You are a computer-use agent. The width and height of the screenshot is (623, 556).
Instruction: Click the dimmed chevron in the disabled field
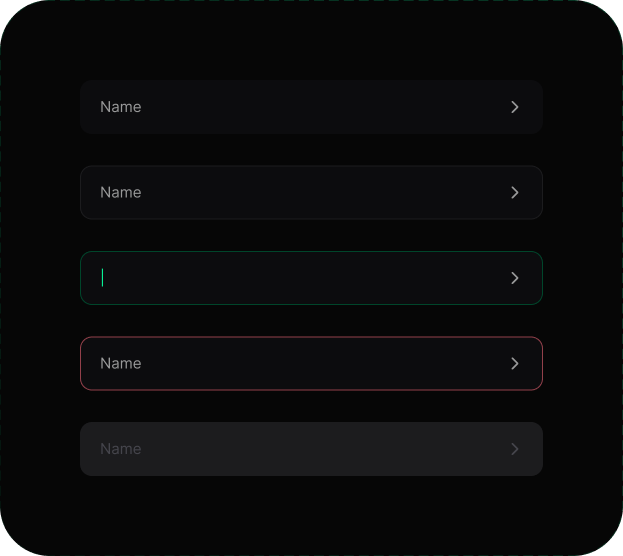tap(515, 449)
